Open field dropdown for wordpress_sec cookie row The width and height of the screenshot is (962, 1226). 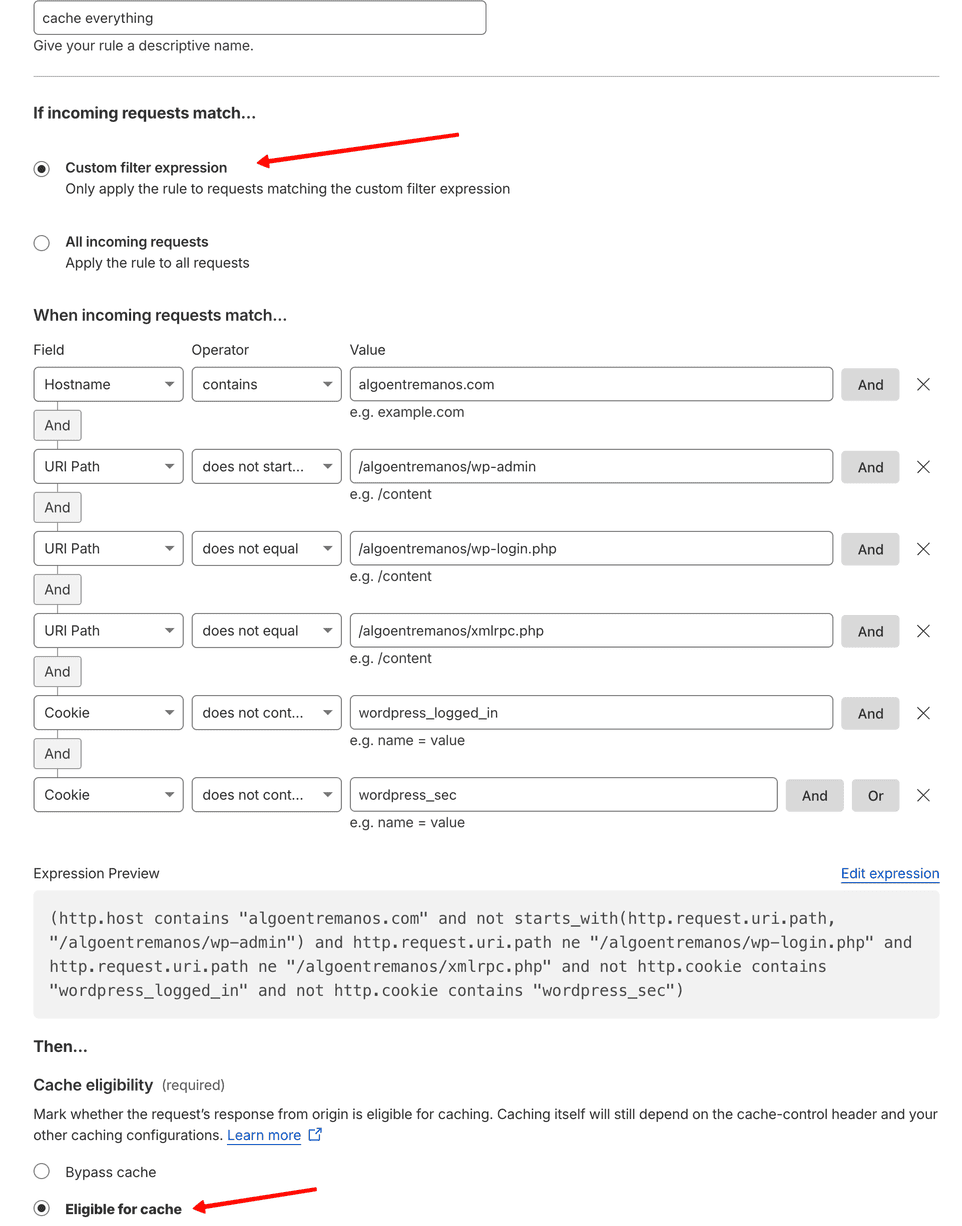tap(108, 795)
